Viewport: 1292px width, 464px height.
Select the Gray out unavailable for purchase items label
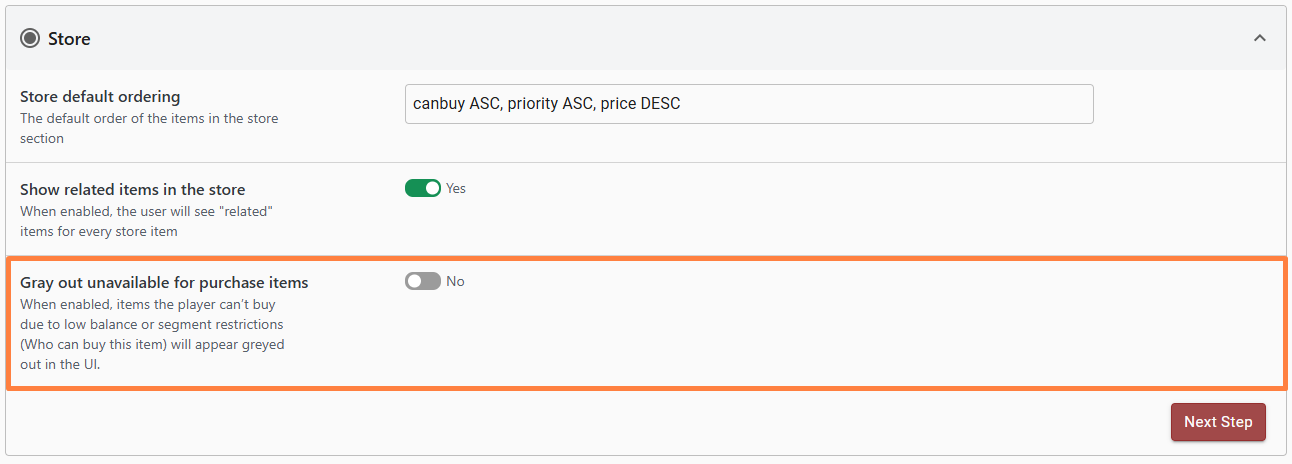pos(164,283)
